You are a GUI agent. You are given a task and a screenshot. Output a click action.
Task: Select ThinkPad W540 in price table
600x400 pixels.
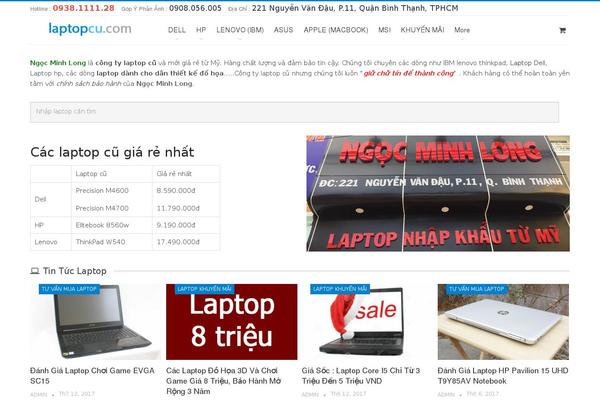click(100, 242)
